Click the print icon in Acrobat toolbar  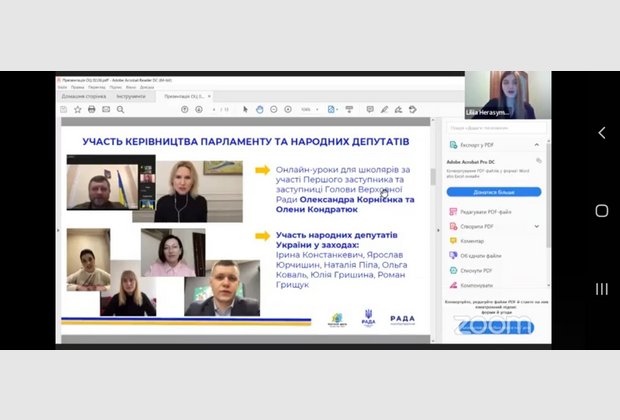pos(92,109)
